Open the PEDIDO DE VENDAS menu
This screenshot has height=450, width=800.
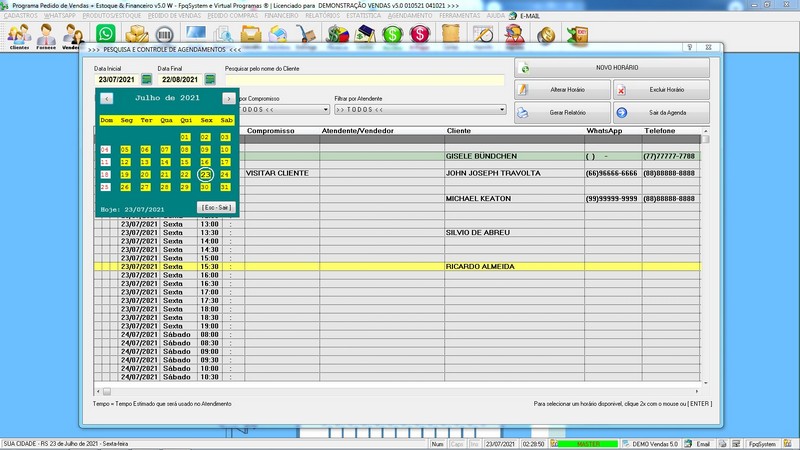tap(174, 16)
